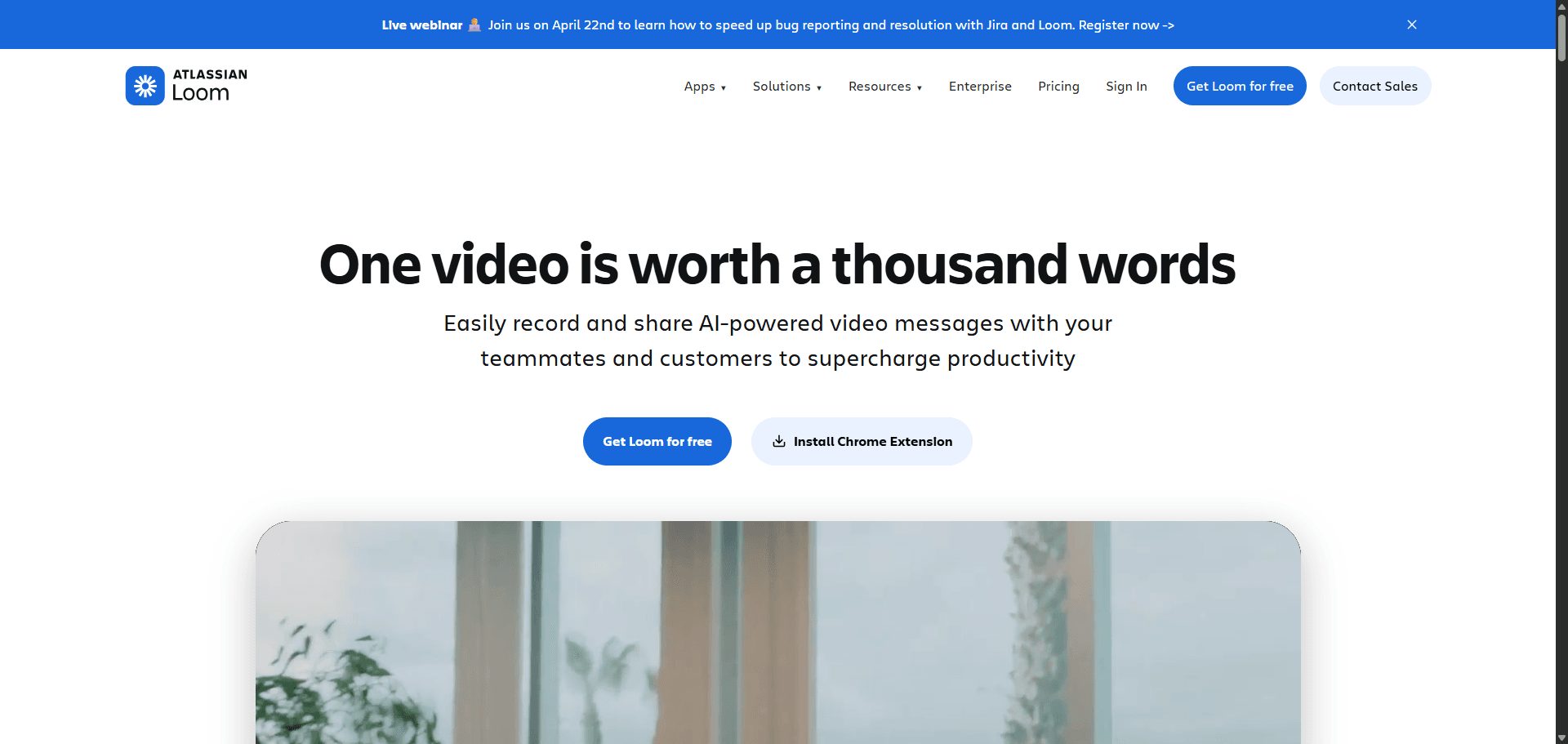Click the scrollbar up arrow
This screenshot has width=1568, height=744.
point(1561,5)
